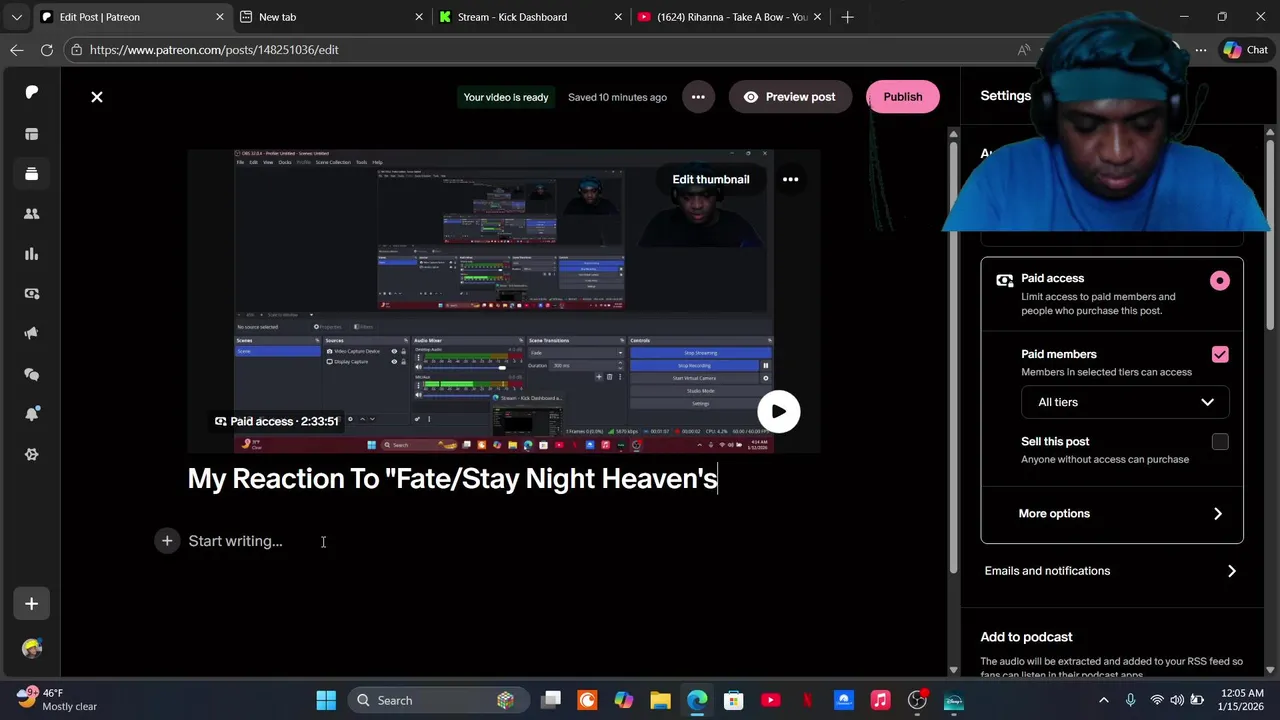View site information icon in address bar
This screenshot has height=720, width=1280.
point(77,50)
